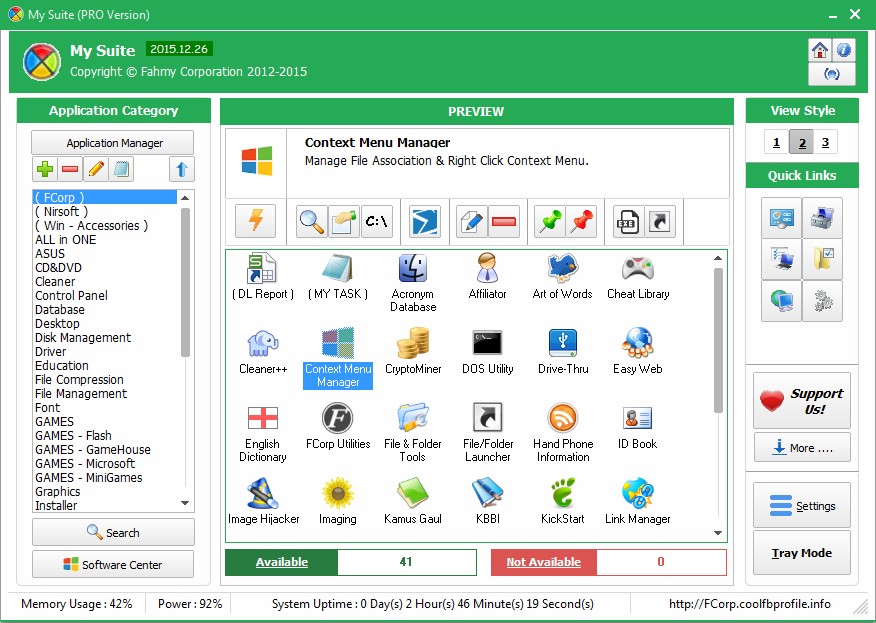This screenshot has height=623, width=876.
Task: Select Disk Management category
Action: coord(105,337)
